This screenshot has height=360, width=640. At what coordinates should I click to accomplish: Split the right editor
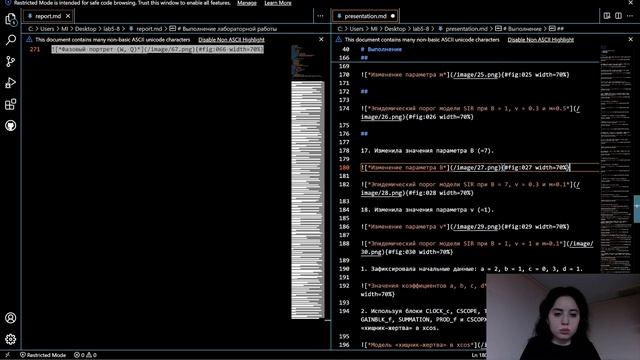click(x=618, y=16)
